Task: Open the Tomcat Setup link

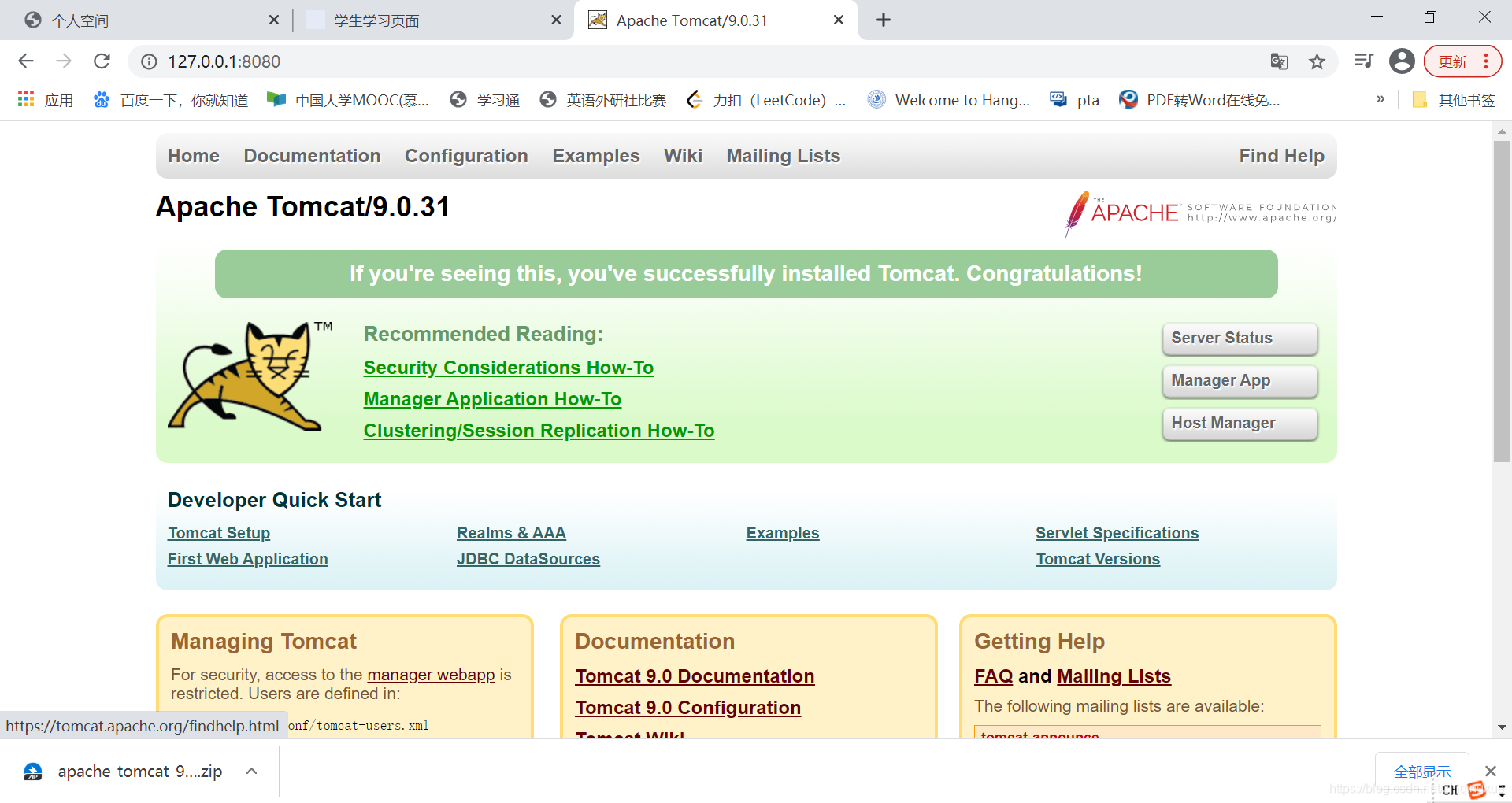Action: (x=219, y=533)
